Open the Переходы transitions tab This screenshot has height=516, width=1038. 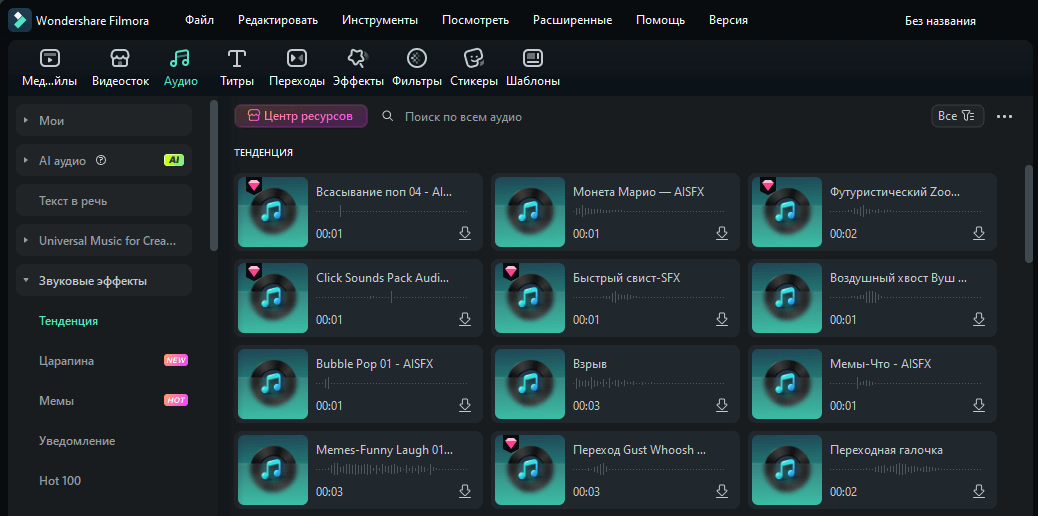point(297,68)
